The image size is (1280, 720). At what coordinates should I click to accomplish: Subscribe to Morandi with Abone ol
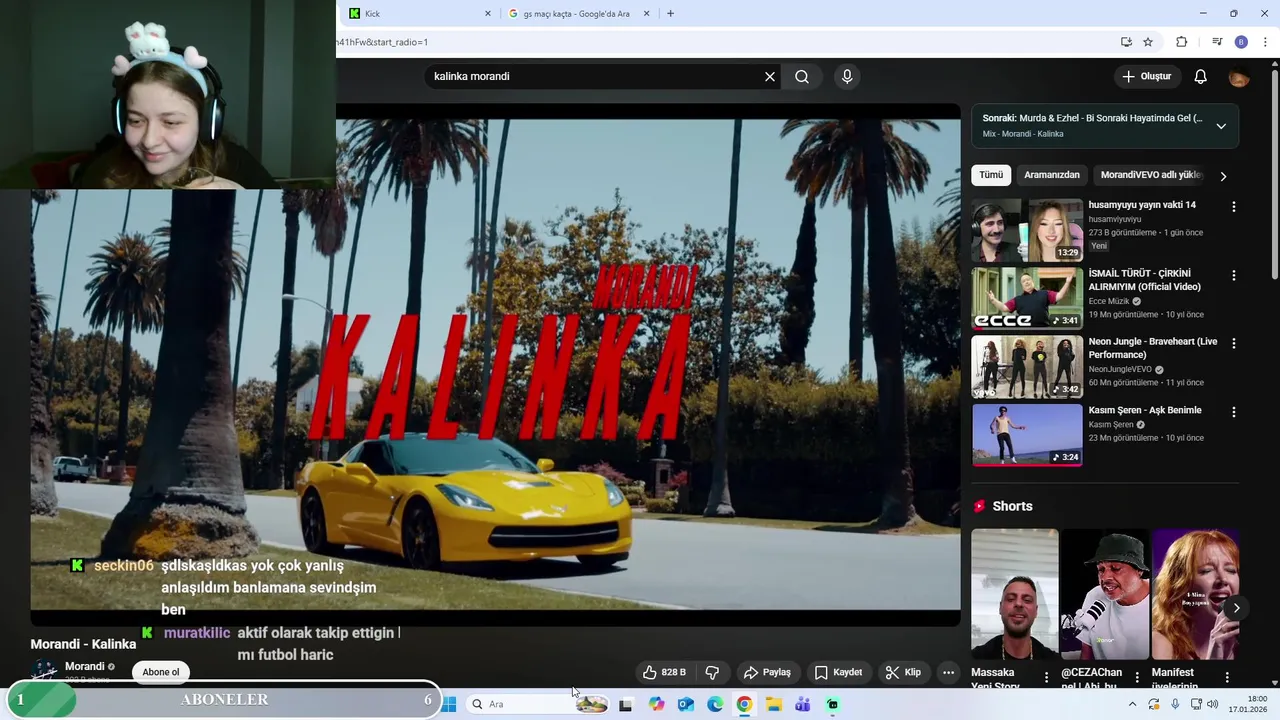(161, 672)
